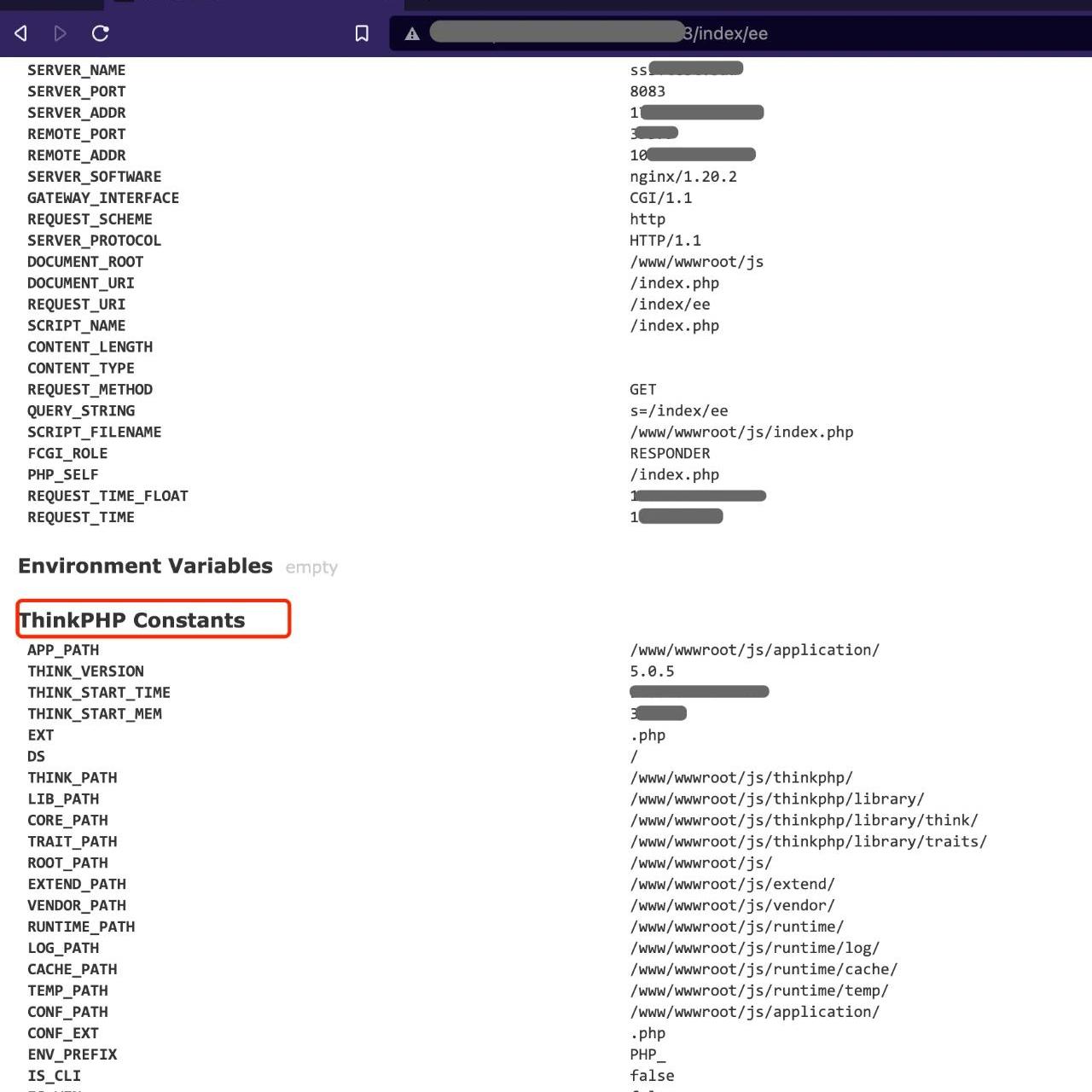Click the REQUEST_TIME_FLOAT label
1092x1092 pixels.
click(x=108, y=497)
